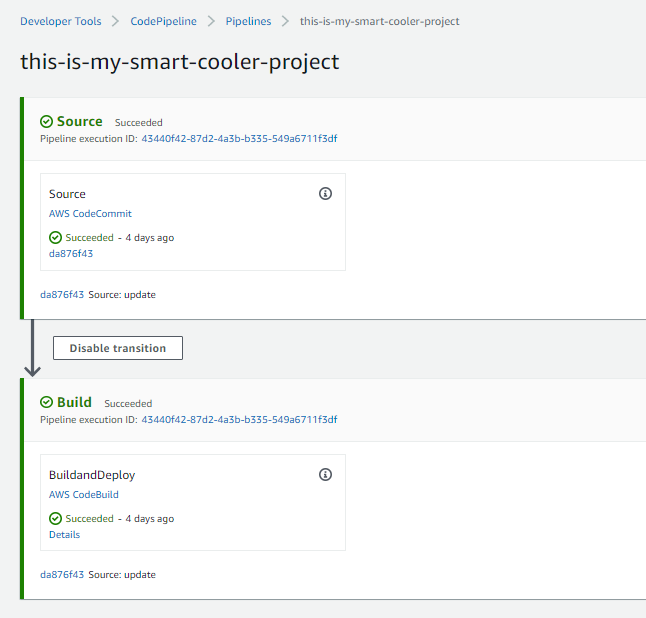The height and width of the screenshot is (618, 646).
Task: Click BuildandDeploy Succeeded status check icon
Action: coord(55,518)
